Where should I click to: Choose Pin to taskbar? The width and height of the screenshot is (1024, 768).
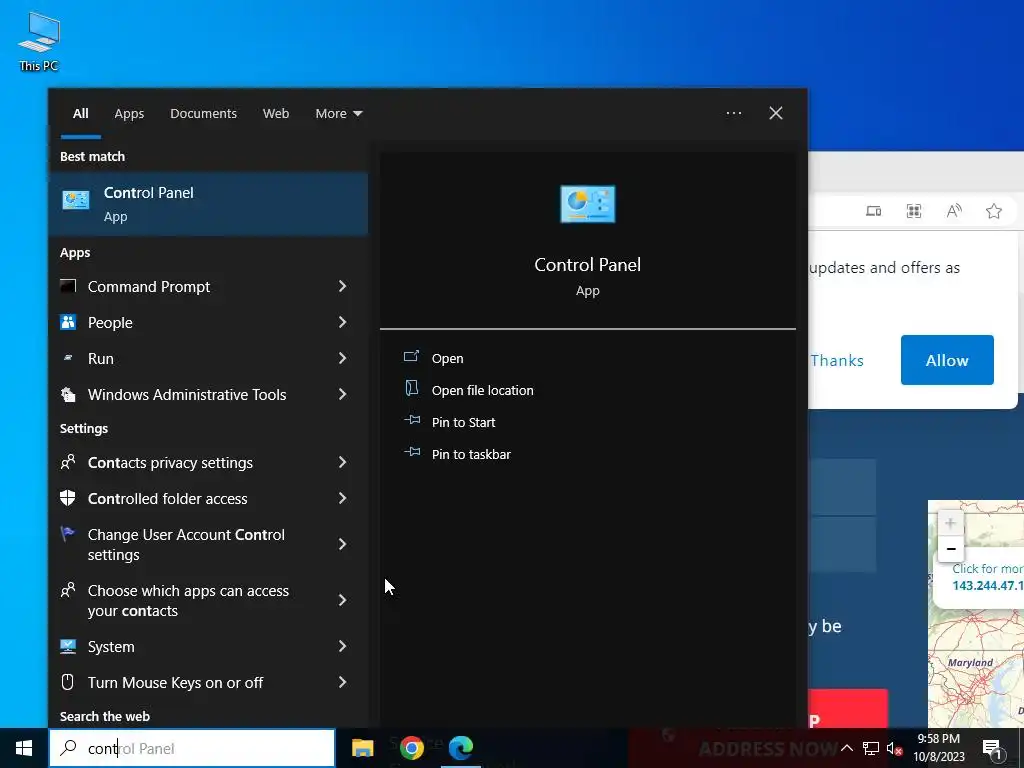(471, 454)
